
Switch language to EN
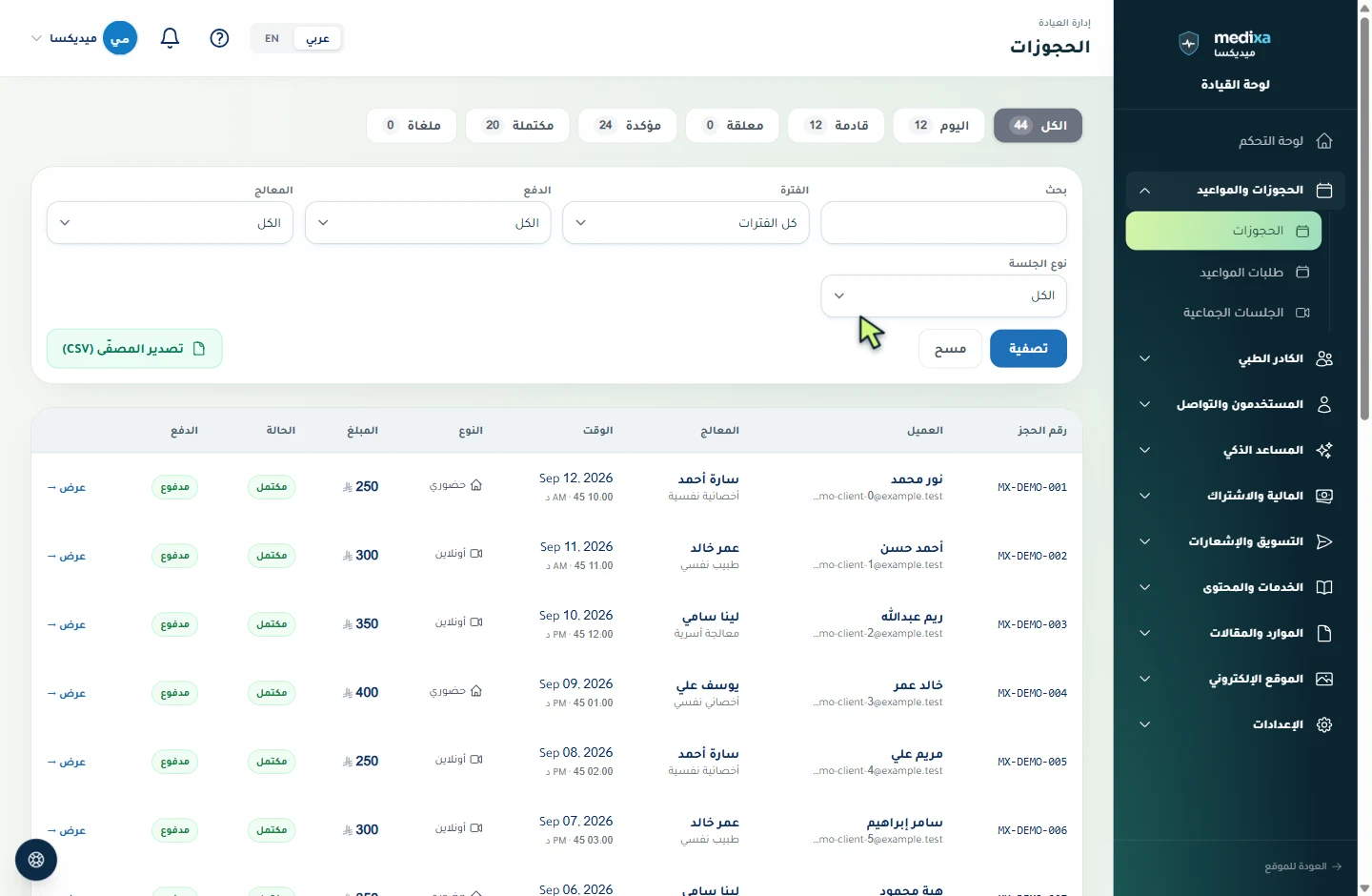coord(272,38)
